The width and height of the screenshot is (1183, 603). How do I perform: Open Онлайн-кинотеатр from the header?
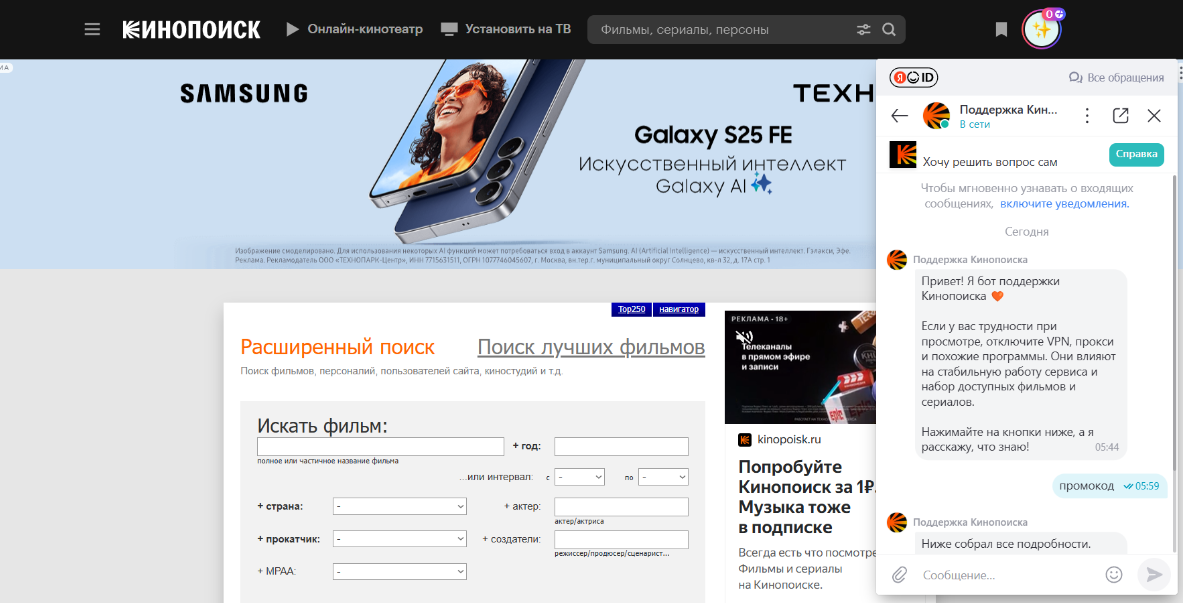[x=354, y=29]
